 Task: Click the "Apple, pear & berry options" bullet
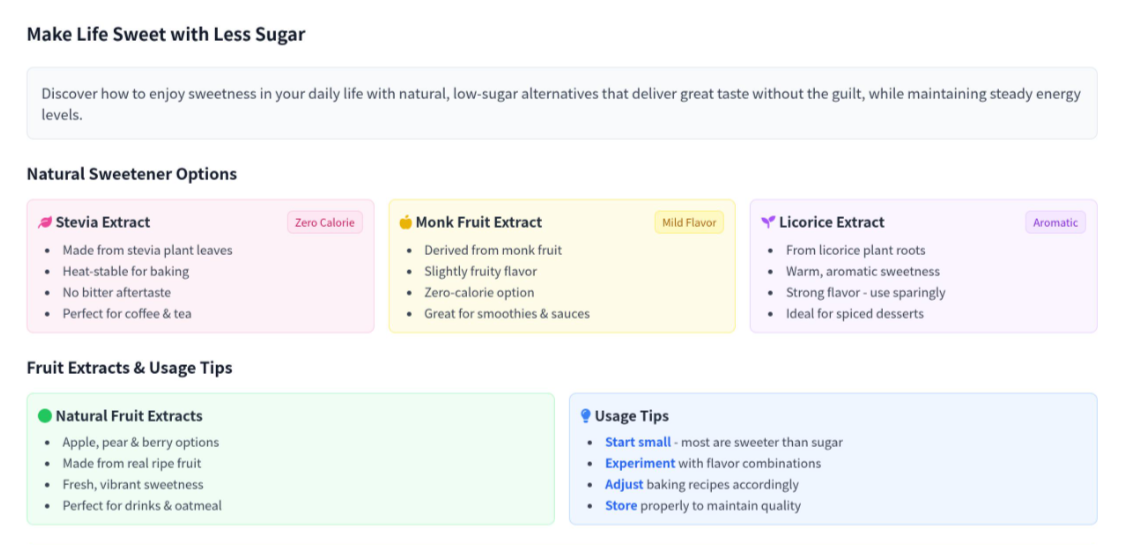click(x=141, y=442)
